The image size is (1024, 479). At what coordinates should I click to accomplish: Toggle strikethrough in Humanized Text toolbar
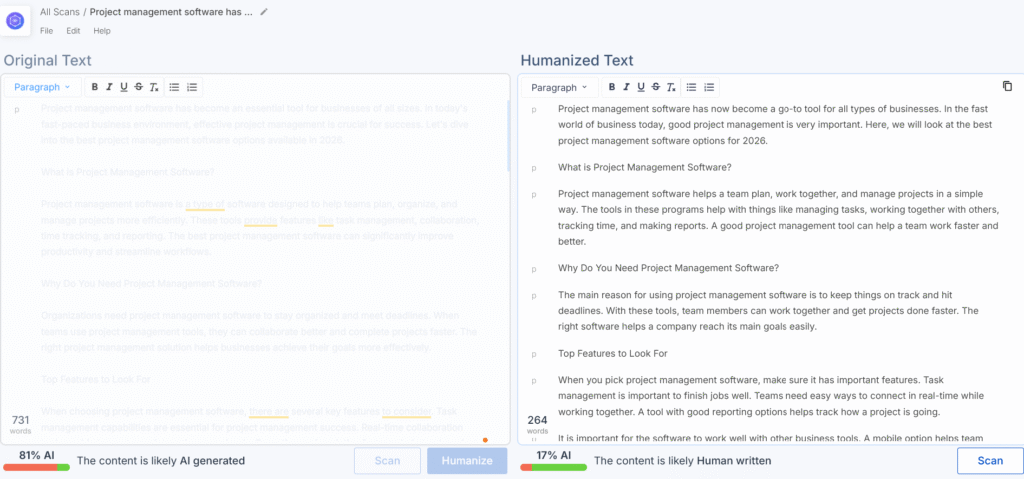point(655,87)
